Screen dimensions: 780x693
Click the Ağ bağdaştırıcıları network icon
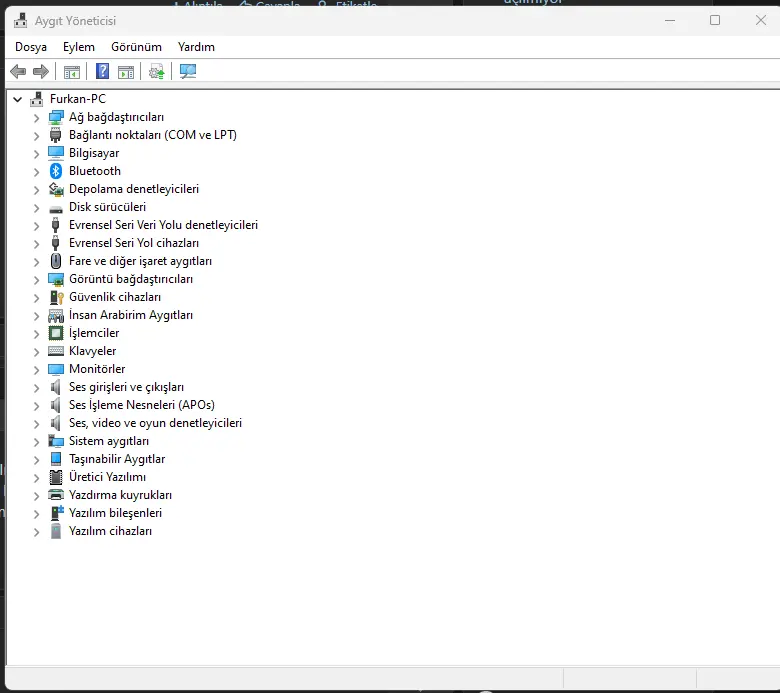pos(56,117)
